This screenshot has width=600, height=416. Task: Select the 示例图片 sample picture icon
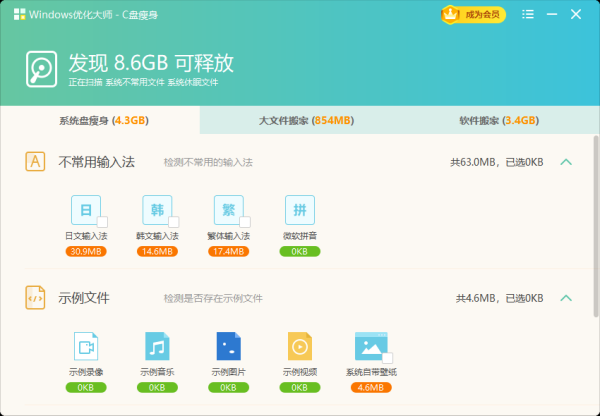[228, 346]
